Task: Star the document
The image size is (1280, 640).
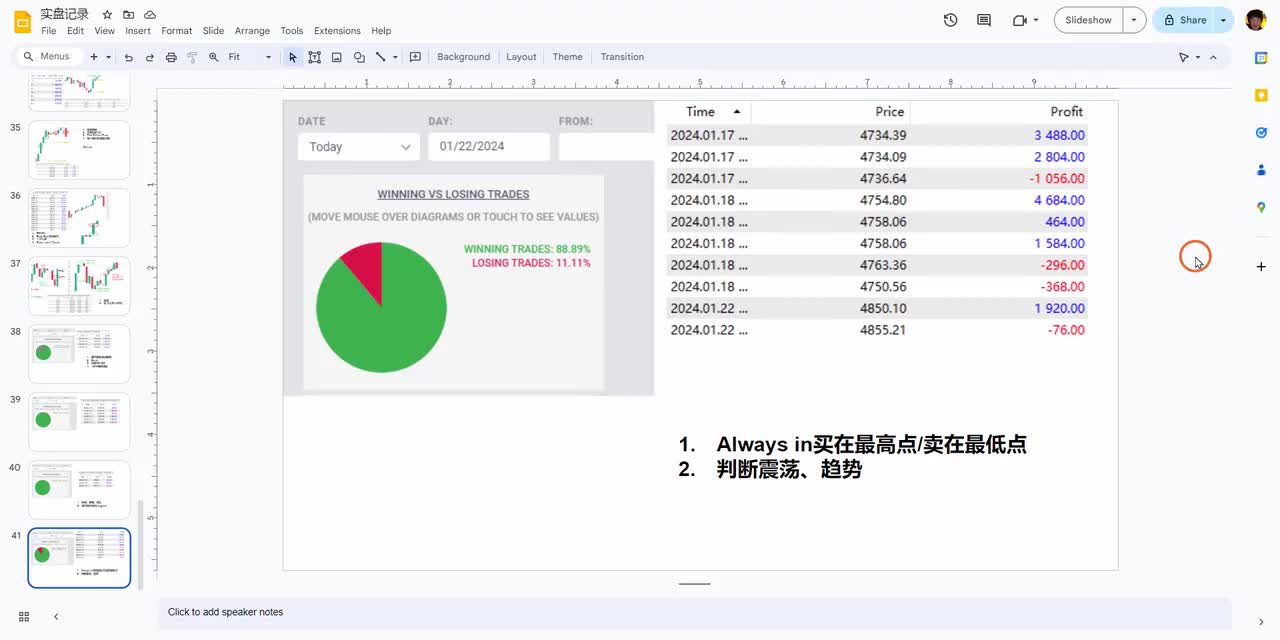Action: pyautogui.click(x=107, y=15)
